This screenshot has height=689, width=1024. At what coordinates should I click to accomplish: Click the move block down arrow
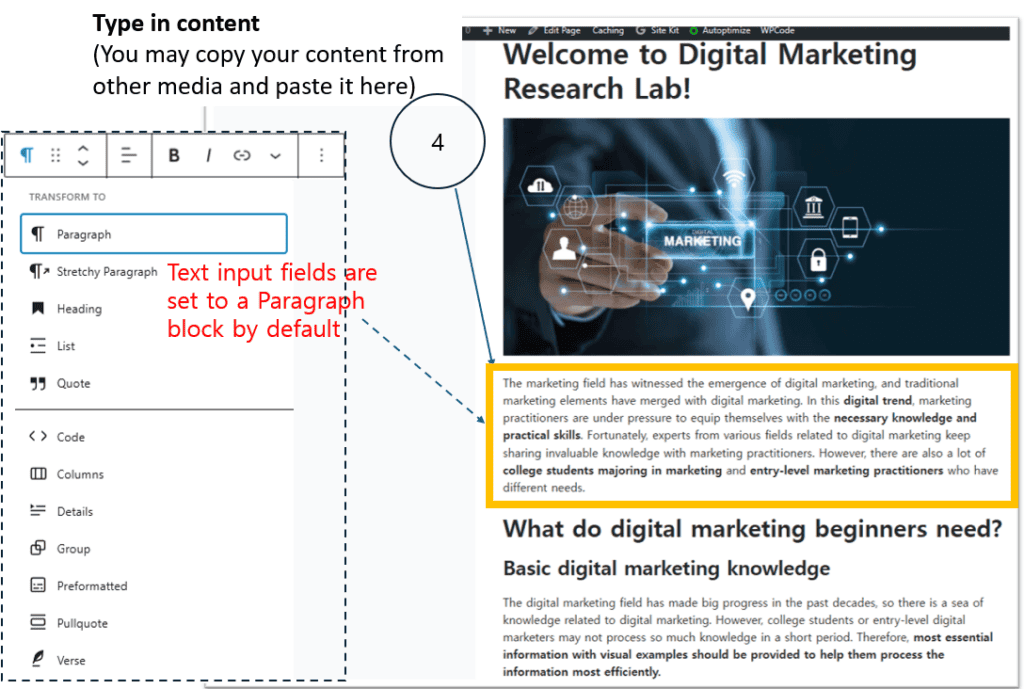click(83, 163)
